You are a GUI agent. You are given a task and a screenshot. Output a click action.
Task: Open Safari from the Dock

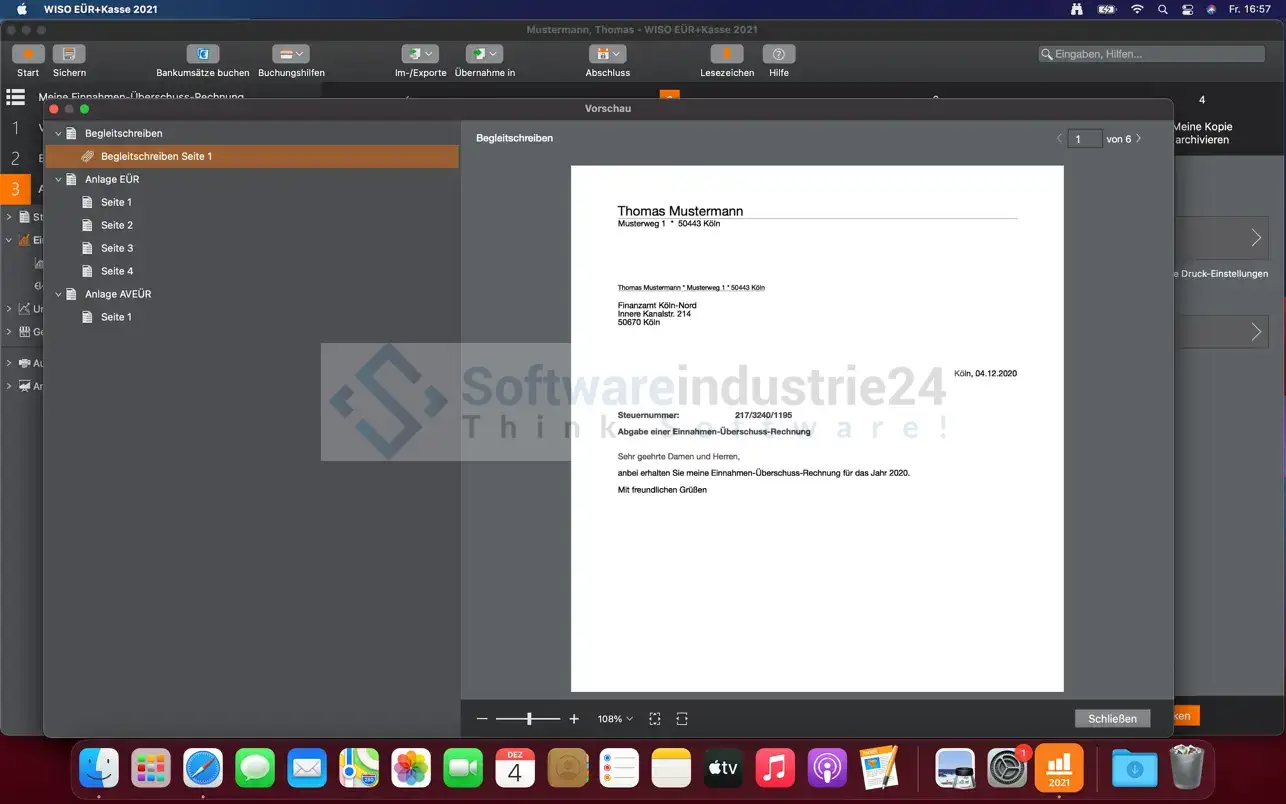click(x=203, y=768)
